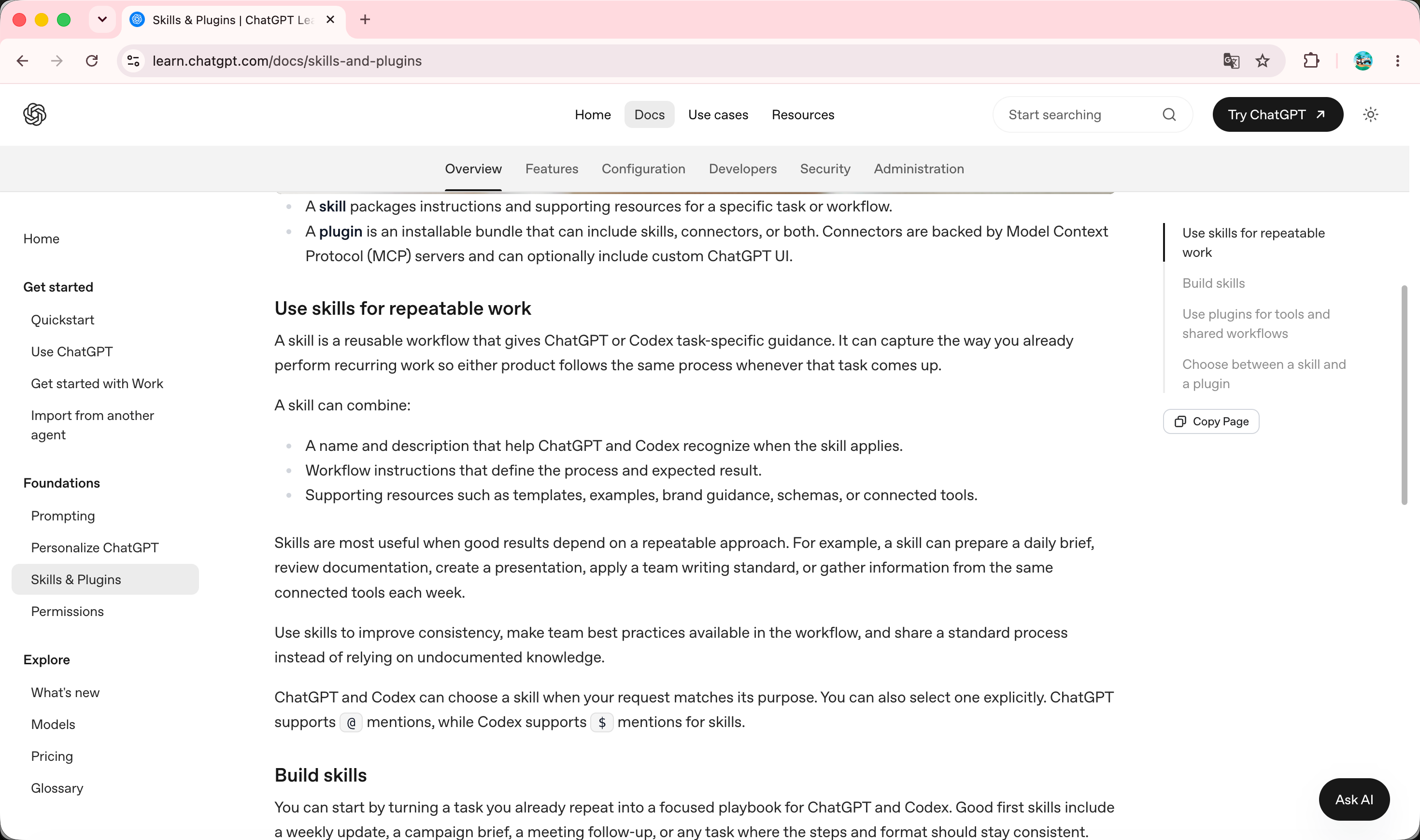Click the 'Explore' sidebar section label
The image size is (1420, 840).
click(x=46, y=659)
